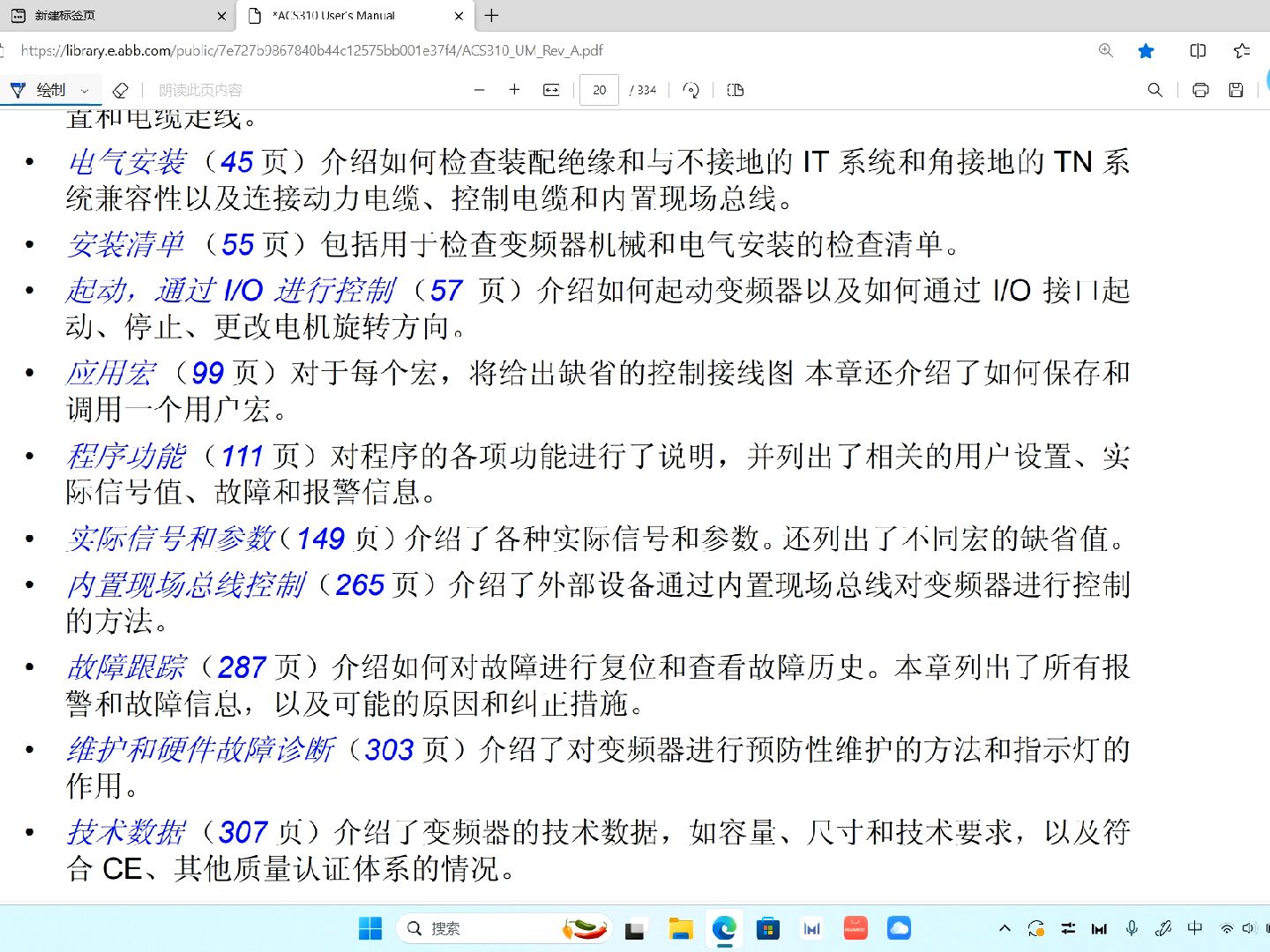The image size is (1270, 952).
Task: Click page number 287 link
Action: [242, 667]
